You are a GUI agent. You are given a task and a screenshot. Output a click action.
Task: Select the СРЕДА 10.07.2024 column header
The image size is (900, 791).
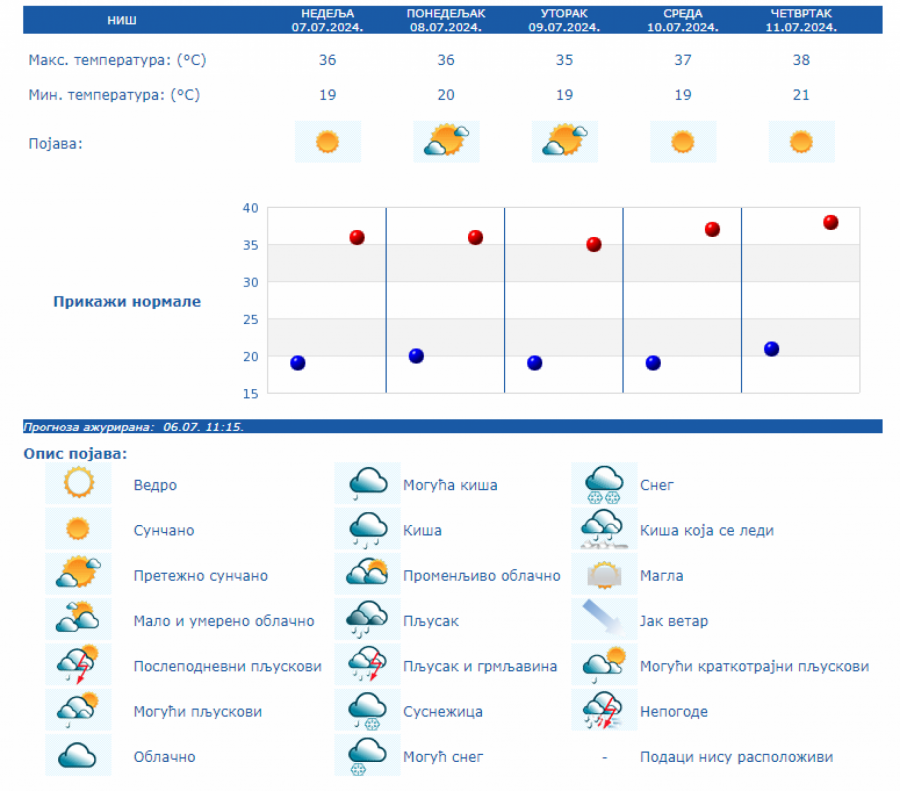click(x=683, y=20)
